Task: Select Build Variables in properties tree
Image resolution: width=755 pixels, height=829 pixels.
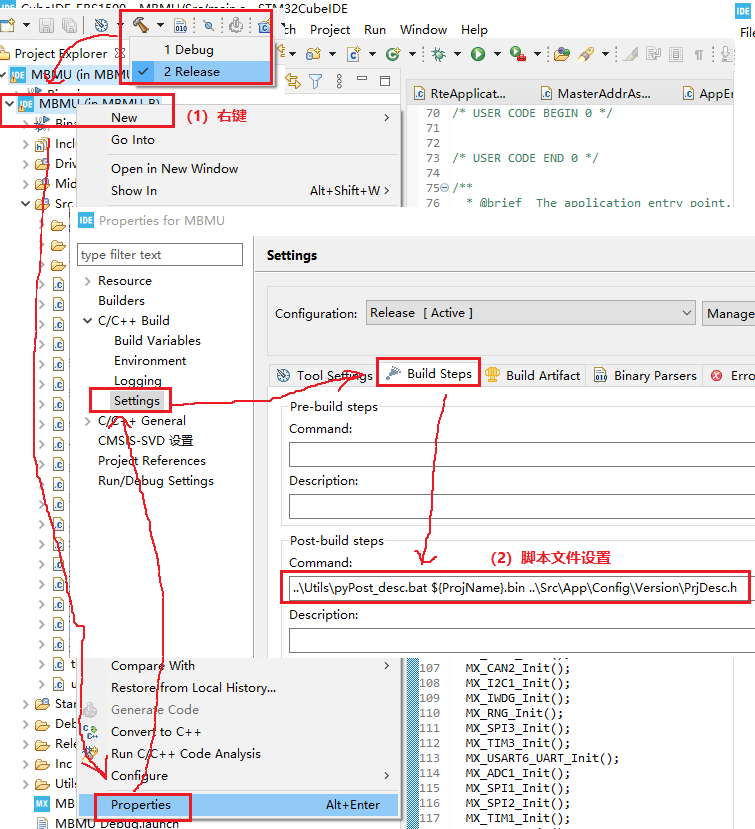Action: pyautogui.click(x=157, y=341)
